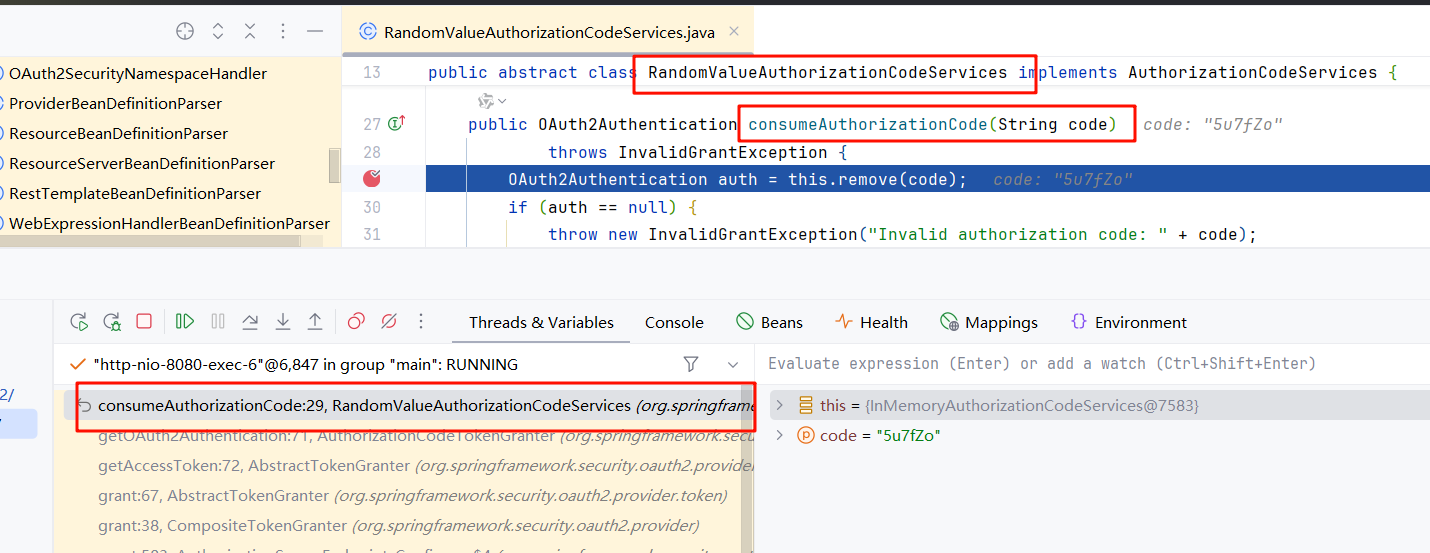The width and height of the screenshot is (1430, 553).
Task: Click Rerun debug session icon
Action: click(79, 322)
